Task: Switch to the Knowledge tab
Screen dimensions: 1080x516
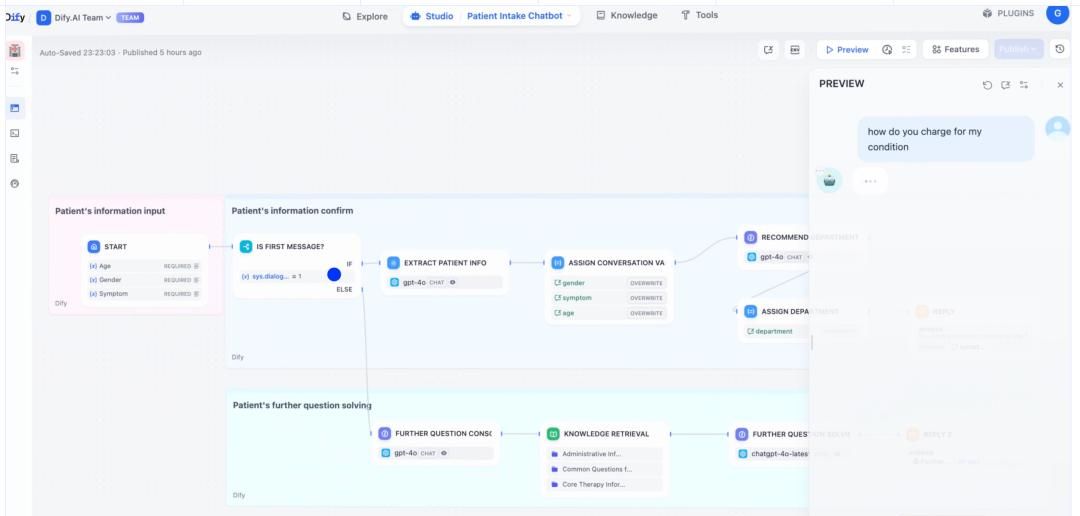Action: pyautogui.click(x=627, y=15)
